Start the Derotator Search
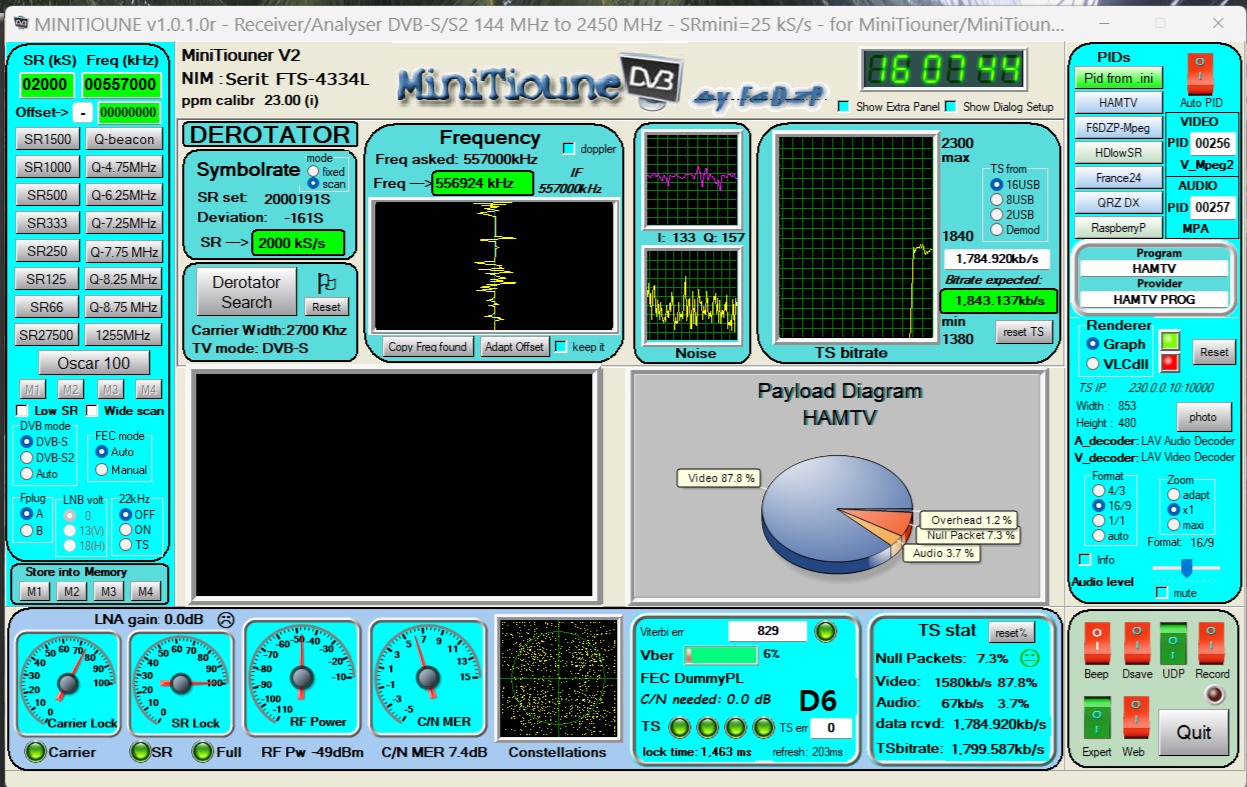Image resolution: width=1247 pixels, height=787 pixels. coord(246,293)
